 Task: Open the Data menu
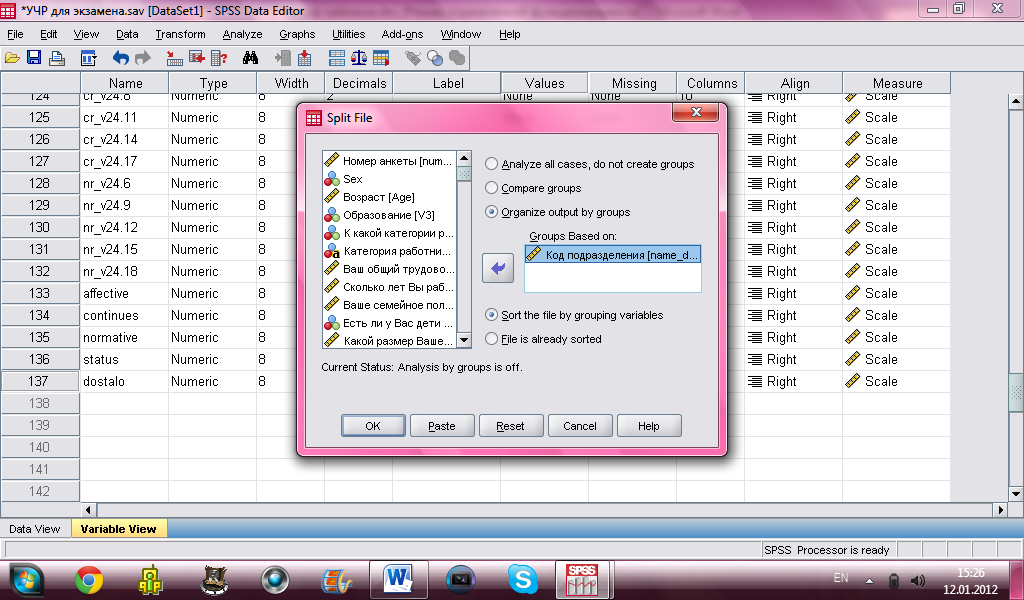127,34
